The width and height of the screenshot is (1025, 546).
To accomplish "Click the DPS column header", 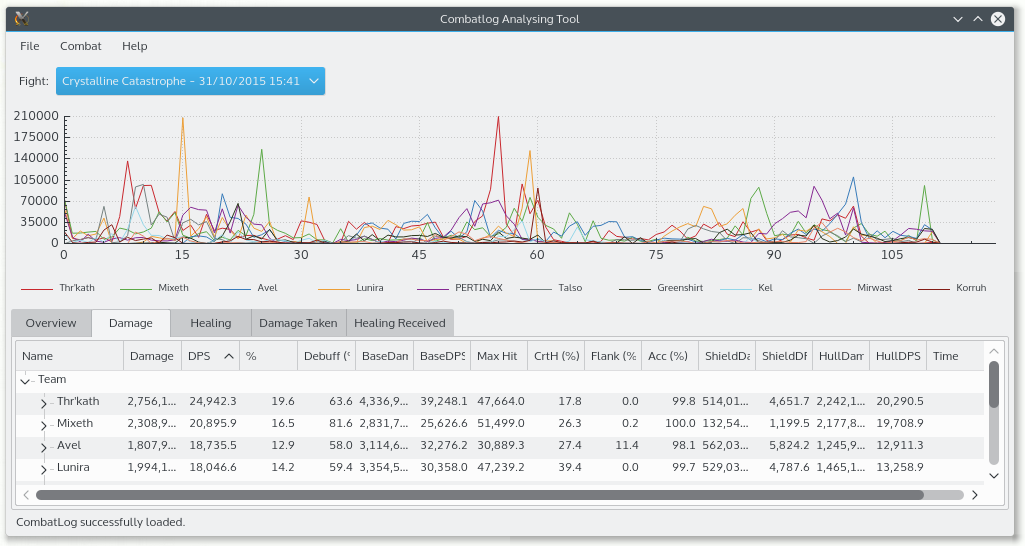I will (x=210, y=356).
